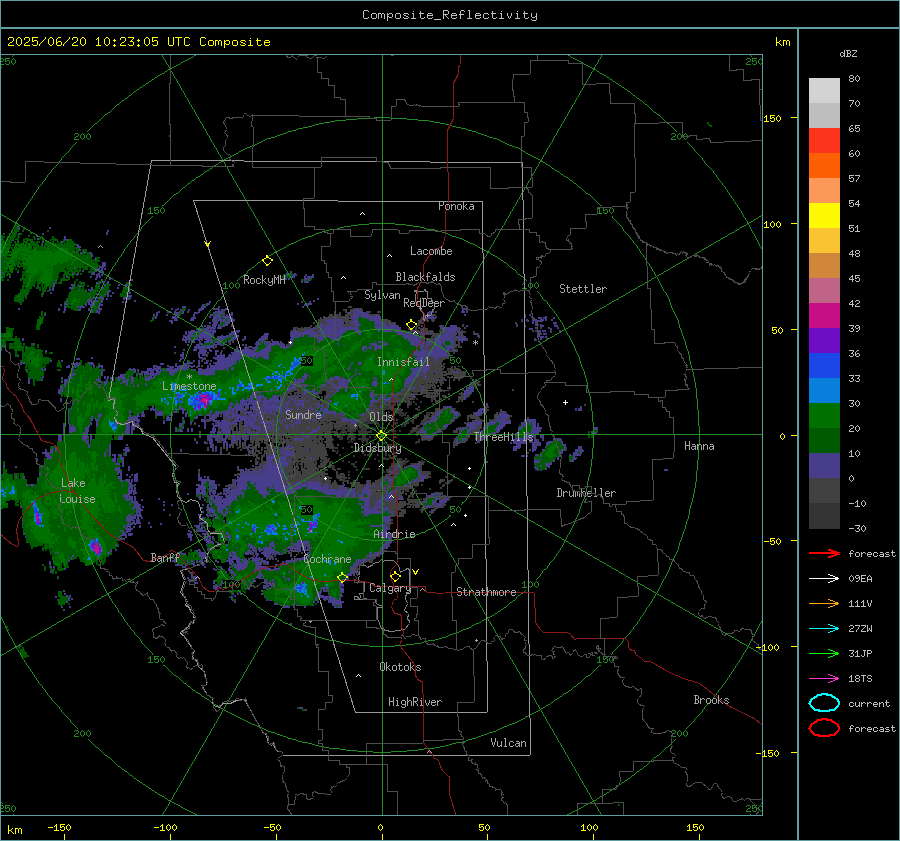Click the white 09EA arrow icon

tap(824, 578)
